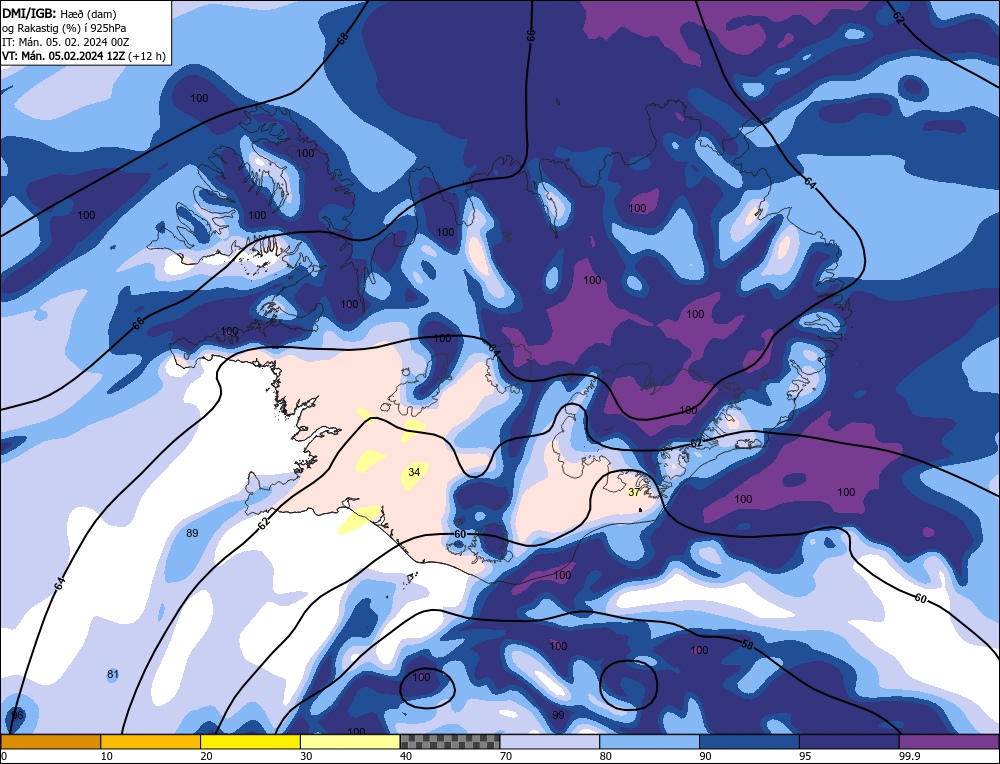Click the lavender 70–80 legend swatch

click(x=550, y=741)
